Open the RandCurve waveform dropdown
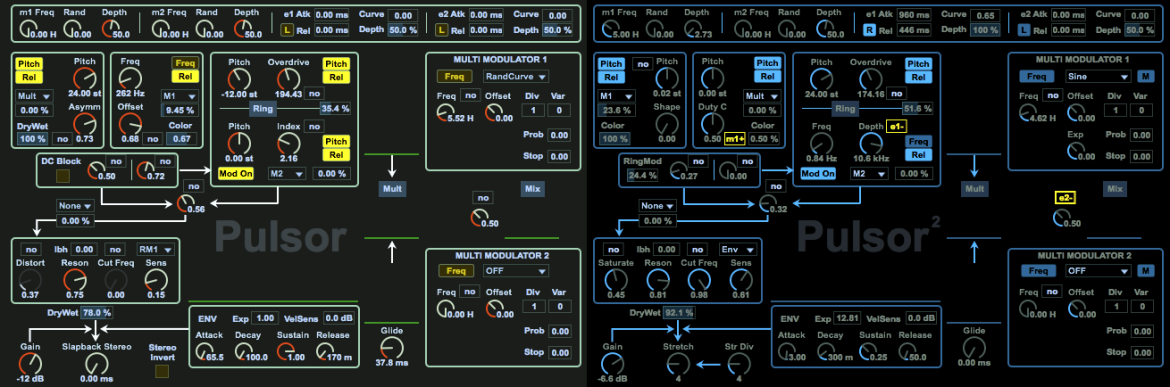 (516, 76)
